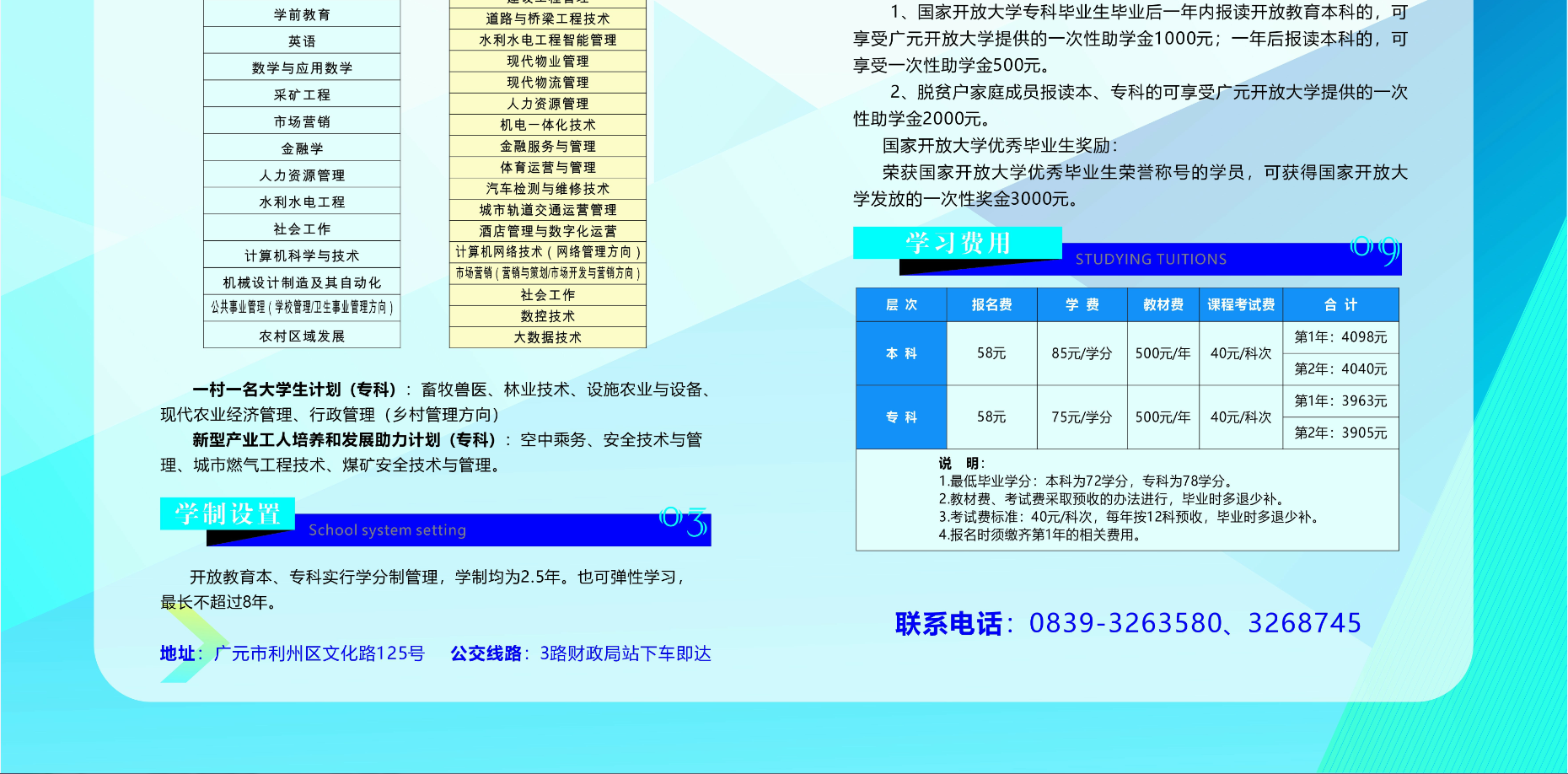The width and height of the screenshot is (1568, 774).
Task: Click the STUDYING TUITIONS banner
Action: 1150,260
